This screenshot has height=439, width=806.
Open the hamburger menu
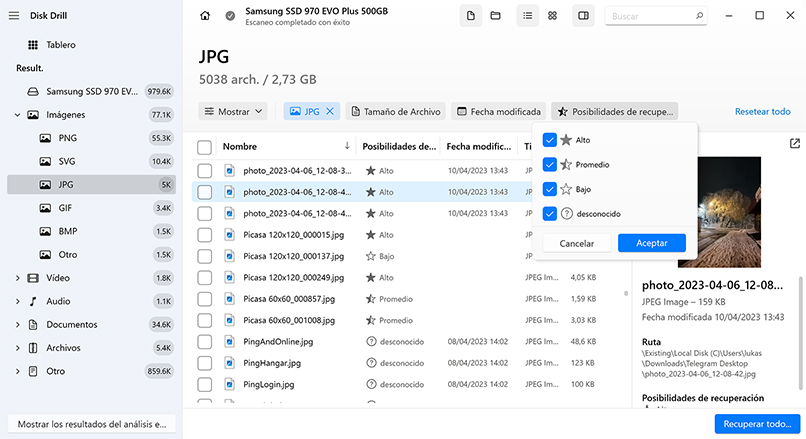[x=14, y=16]
